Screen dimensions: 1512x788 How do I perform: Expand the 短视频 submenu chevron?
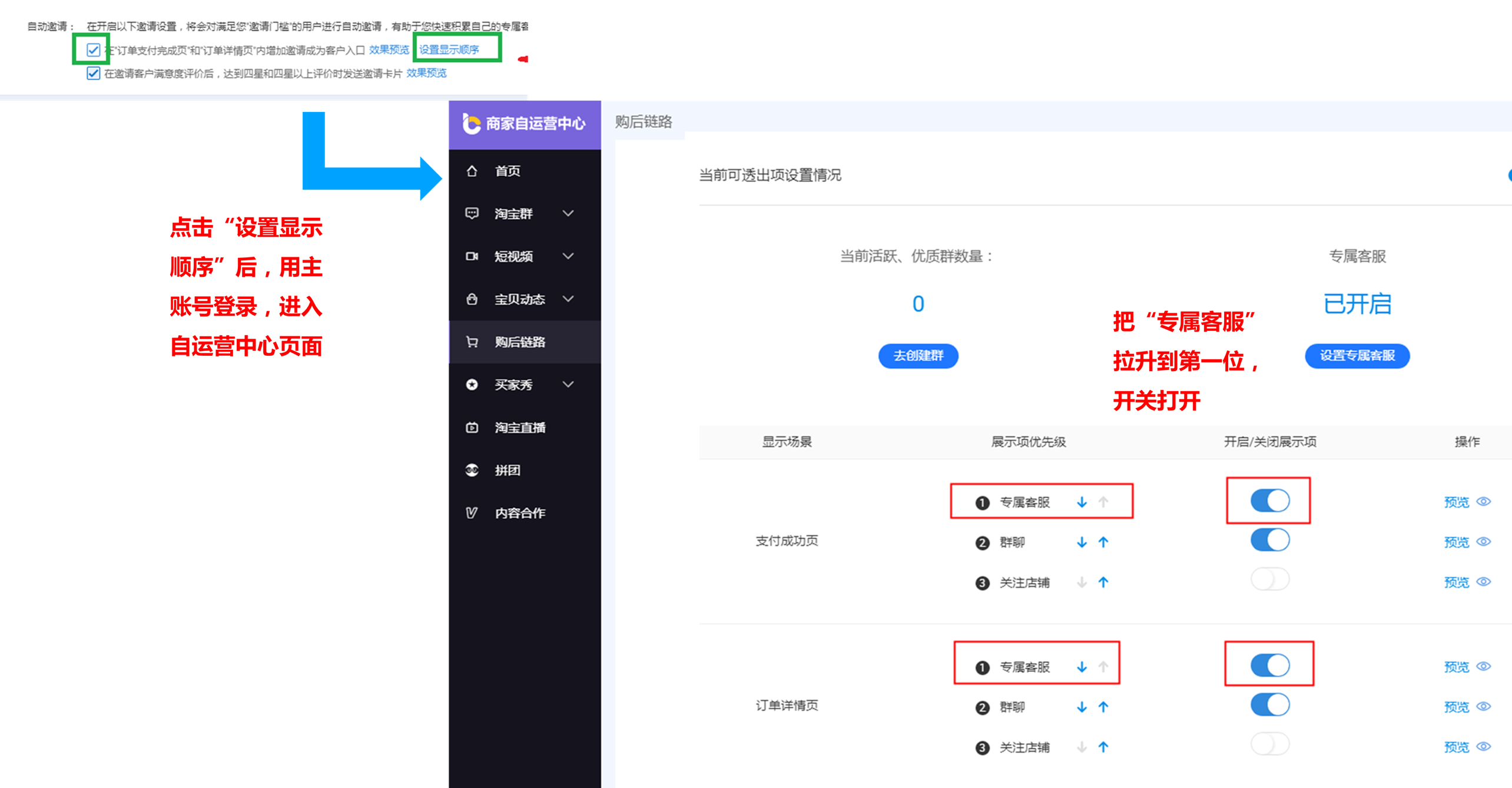[568, 256]
